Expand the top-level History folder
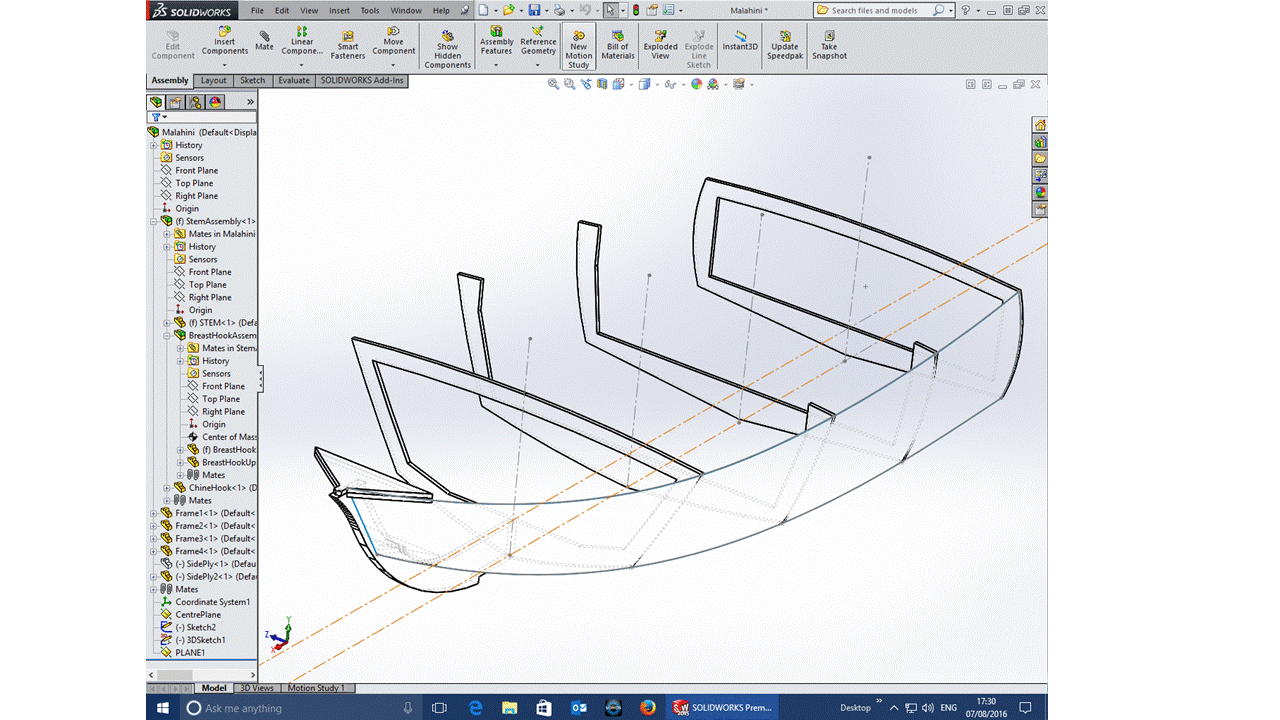This screenshot has height=720, width=1280. pos(154,145)
